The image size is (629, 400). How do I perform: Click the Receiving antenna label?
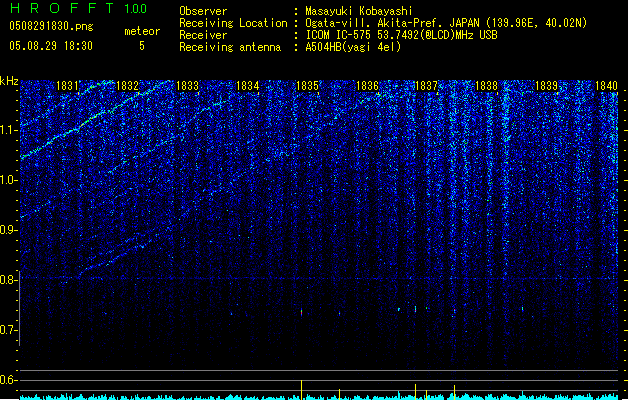pos(230,47)
